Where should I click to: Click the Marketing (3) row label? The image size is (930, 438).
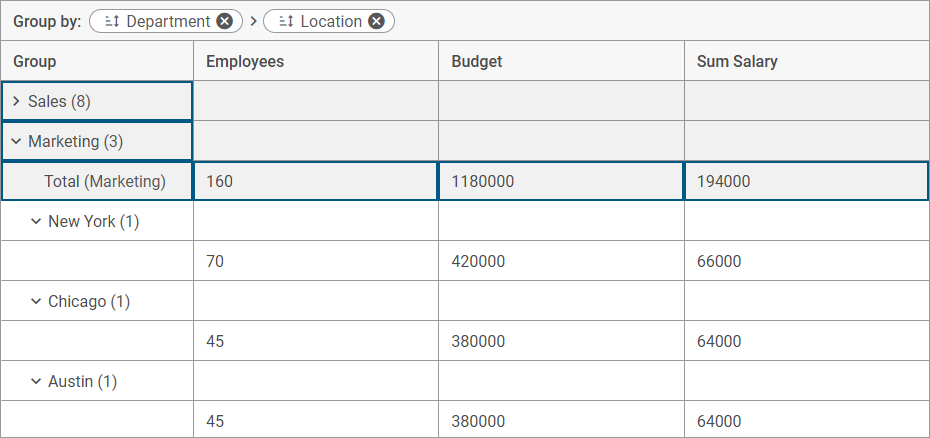point(76,141)
